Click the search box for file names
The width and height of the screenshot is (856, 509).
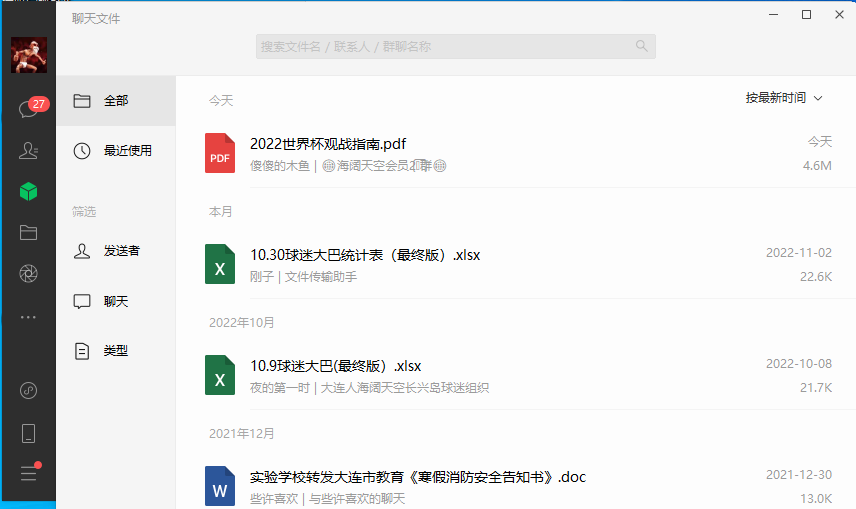pyautogui.click(x=455, y=46)
